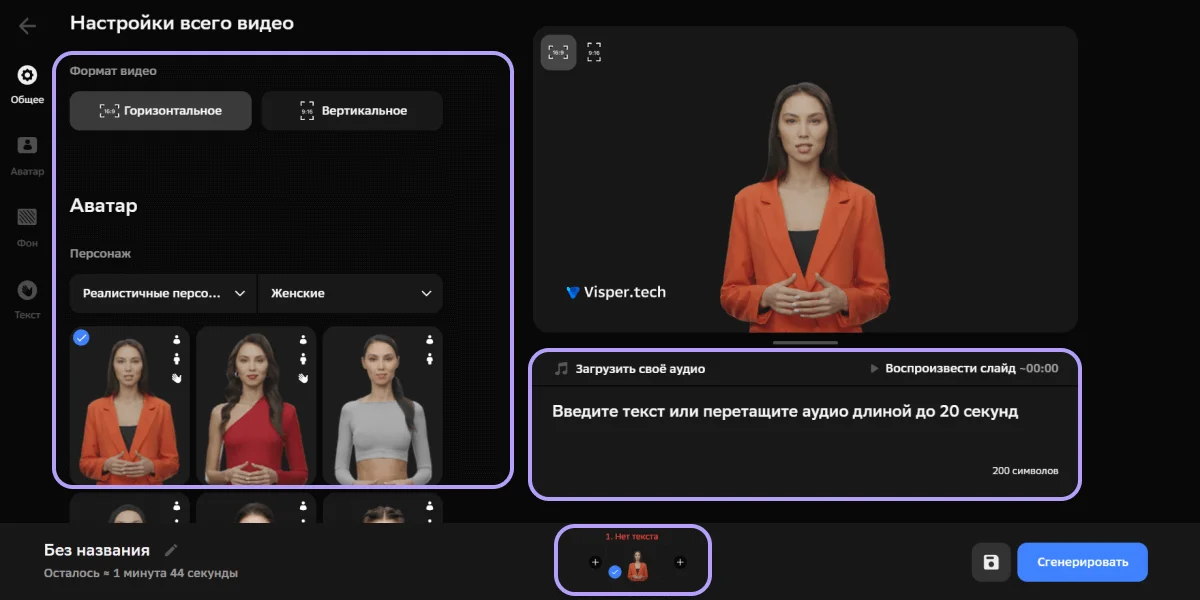Switch to the Аватар sidebar tab
Screen dimensions: 1200x600
[27, 155]
